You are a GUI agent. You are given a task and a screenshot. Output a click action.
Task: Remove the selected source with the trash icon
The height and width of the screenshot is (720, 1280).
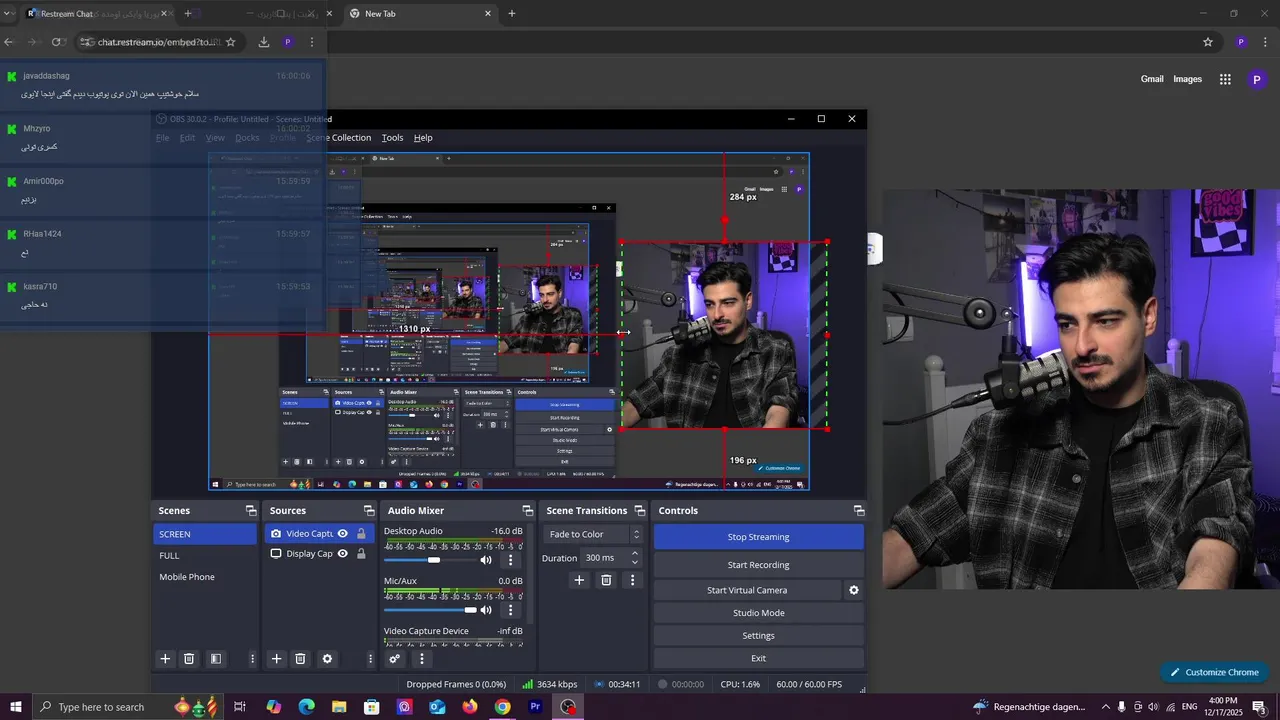pyautogui.click(x=300, y=659)
